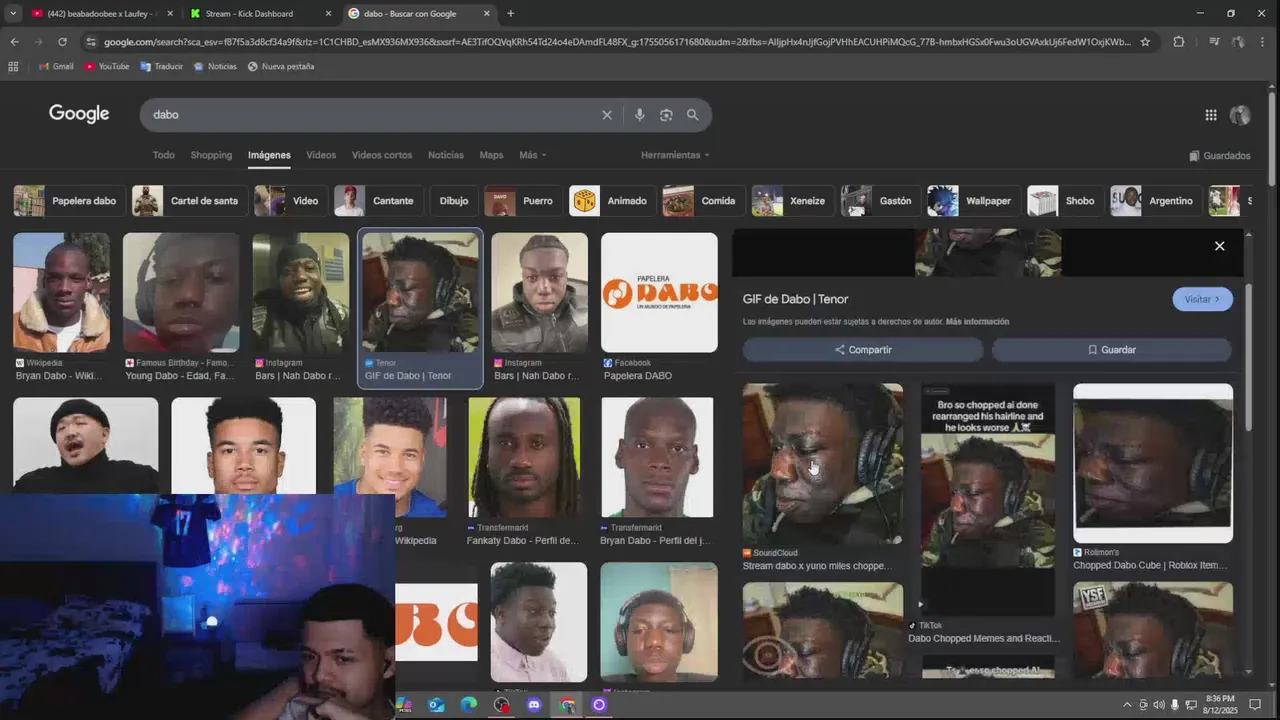The width and height of the screenshot is (1280, 720).
Task: Open Dabo Chopped Memes TikTok result
Action: click(988, 500)
